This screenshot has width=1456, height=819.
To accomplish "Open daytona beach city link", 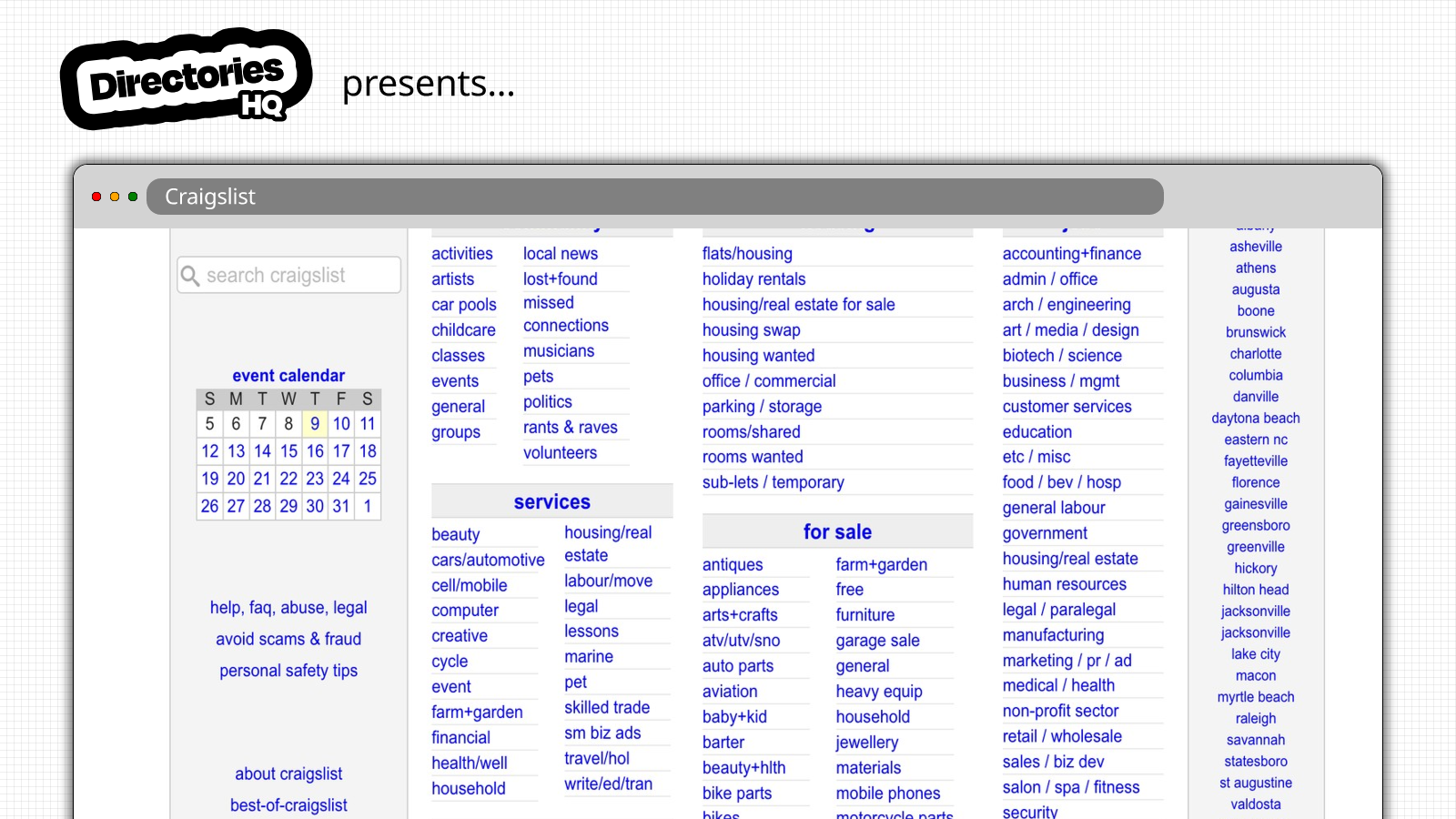I will coord(1256,419).
